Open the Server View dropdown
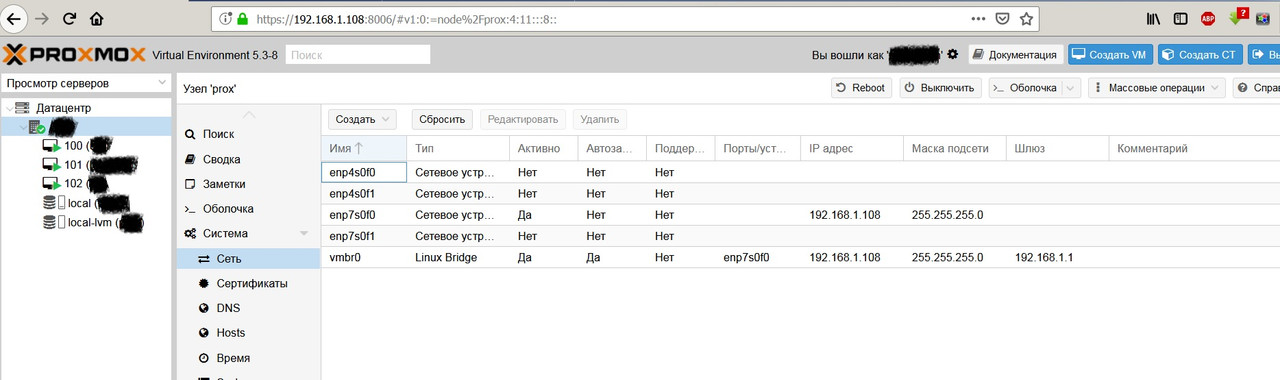Image resolution: width=1280 pixels, height=380 pixels. click(x=87, y=84)
